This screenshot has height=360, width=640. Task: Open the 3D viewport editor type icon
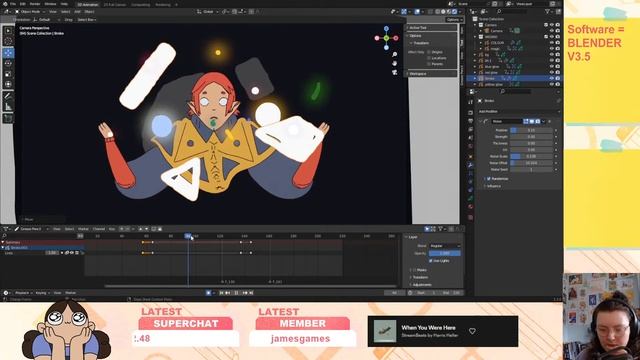click(x=7, y=12)
